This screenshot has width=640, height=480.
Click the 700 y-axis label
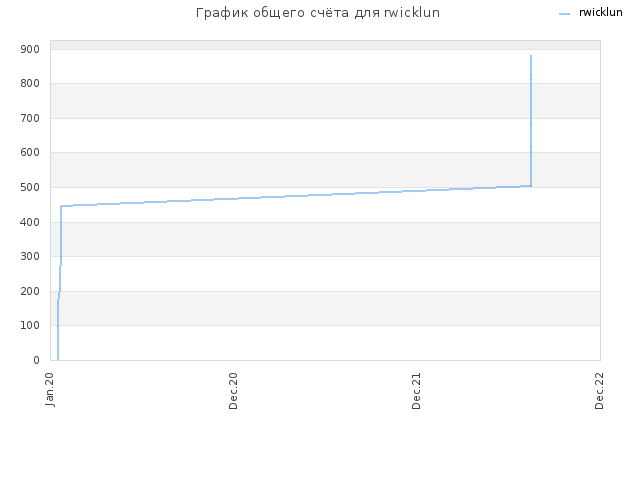30,118
